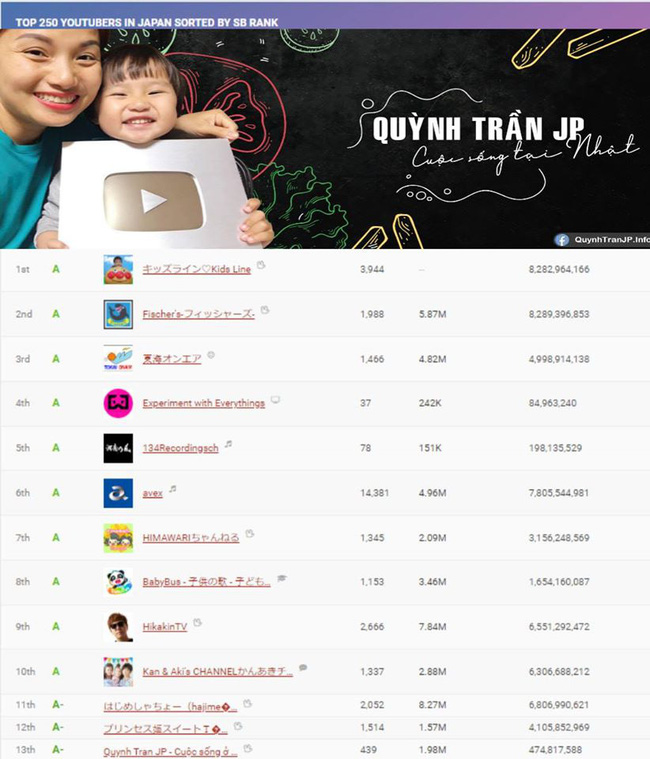Click the Kids Line channel avatar
650x759 pixels.
[x=118, y=270]
